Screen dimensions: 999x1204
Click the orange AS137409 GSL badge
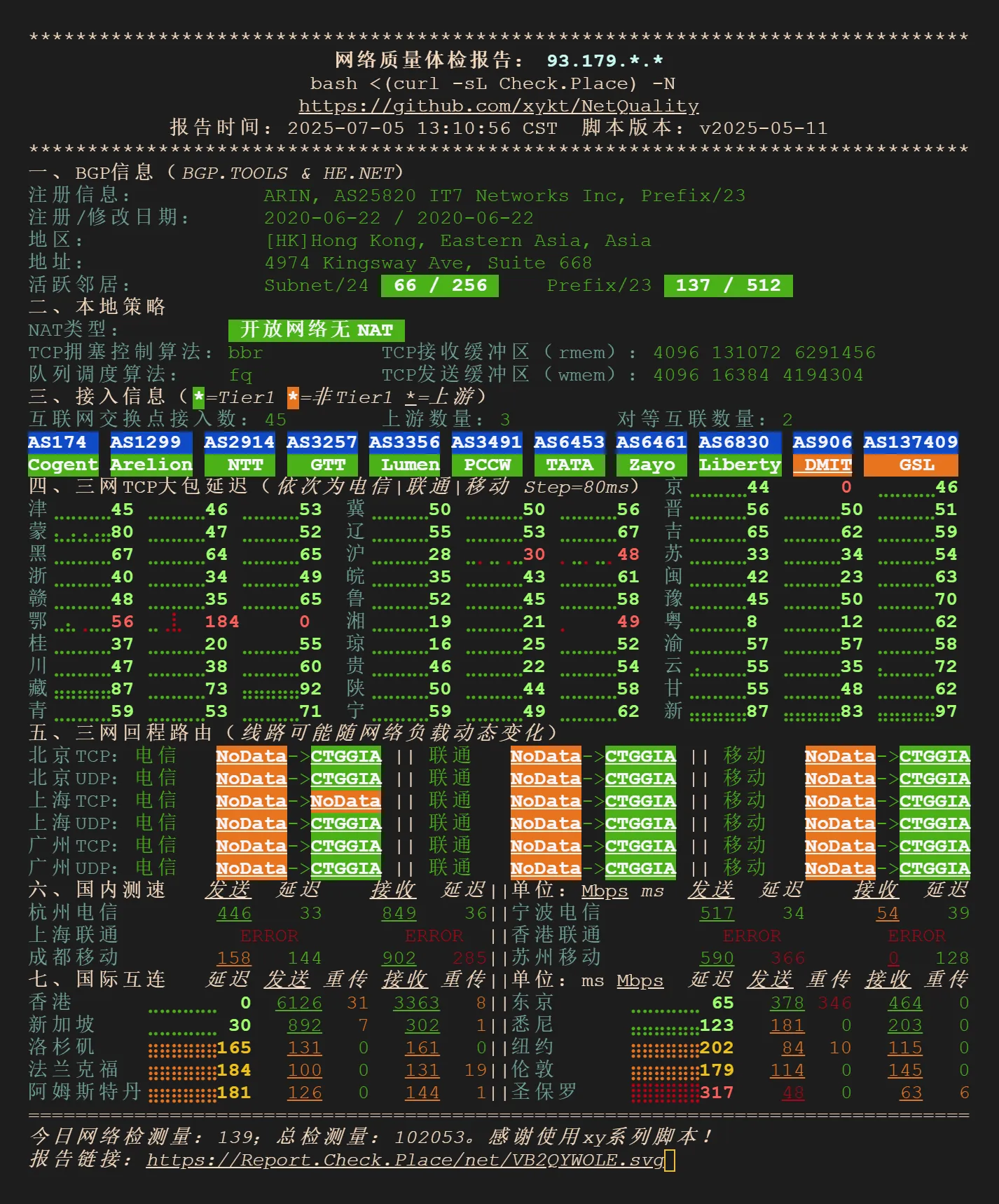[x=910, y=453]
